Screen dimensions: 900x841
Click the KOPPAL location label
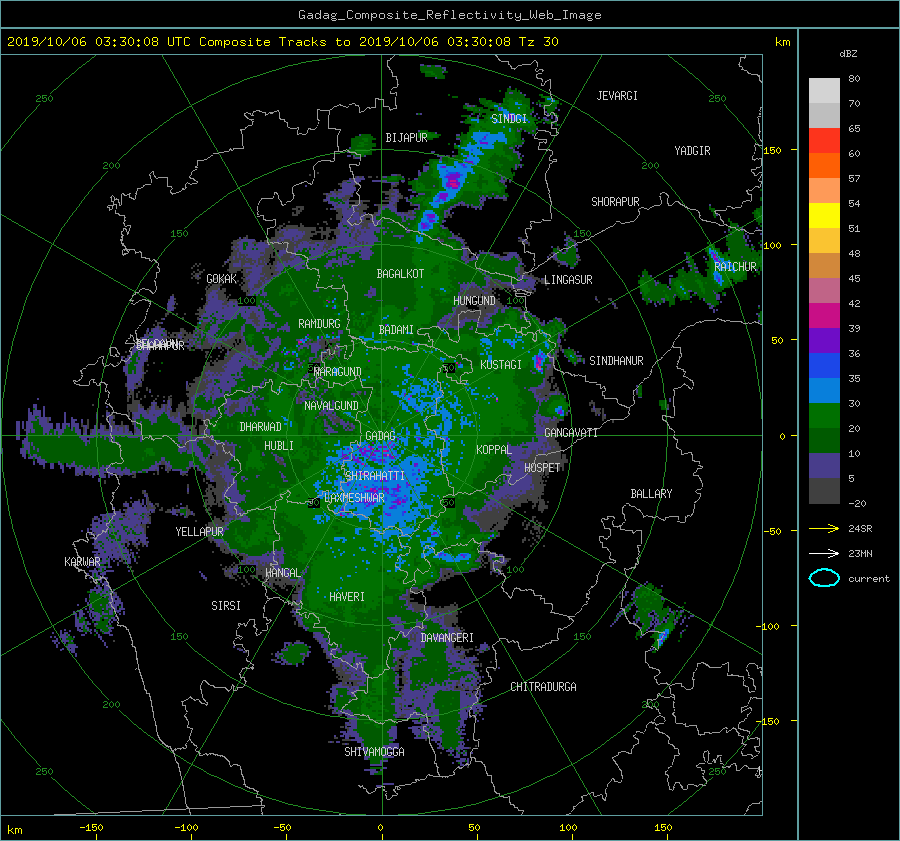(x=494, y=450)
